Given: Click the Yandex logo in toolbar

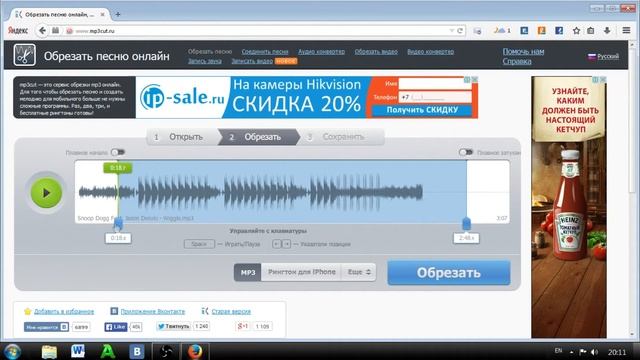Looking at the screenshot, I should coord(18,31).
